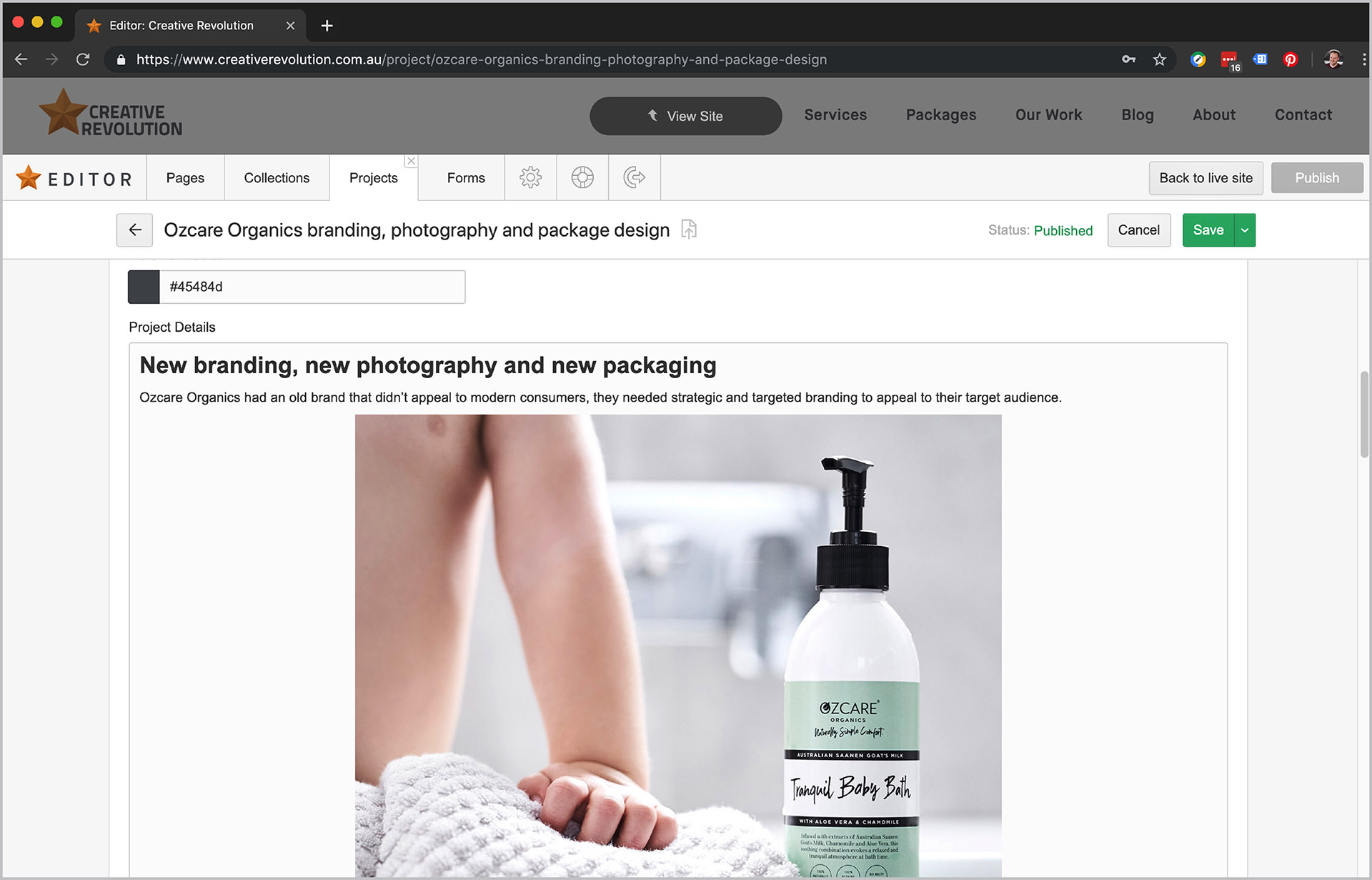The image size is (1372, 880).
Task: Log out using the exit arrow icon
Action: (x=635, y=177)
